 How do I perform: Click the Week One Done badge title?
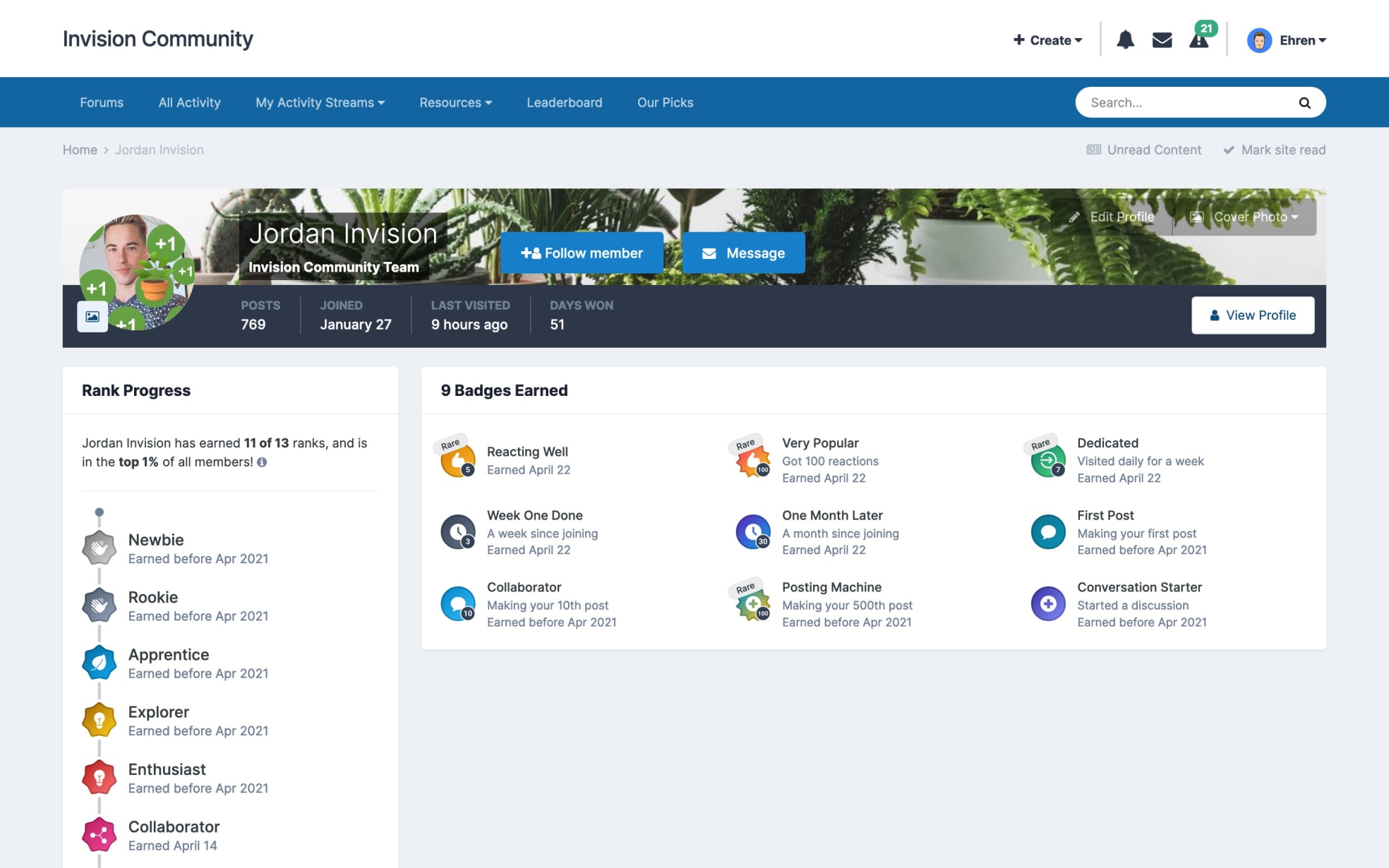point(535,515)
